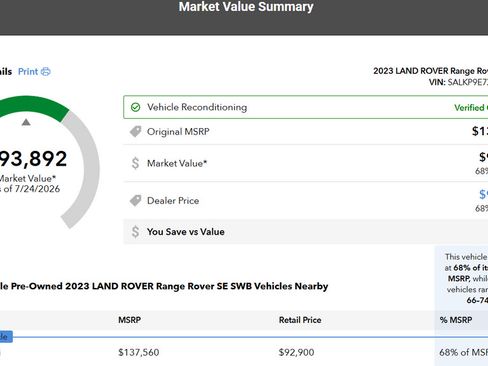Click the blue vehicle tag badge
The width and height of the screenshot is (488, 366).
click(x=6, y=337)
